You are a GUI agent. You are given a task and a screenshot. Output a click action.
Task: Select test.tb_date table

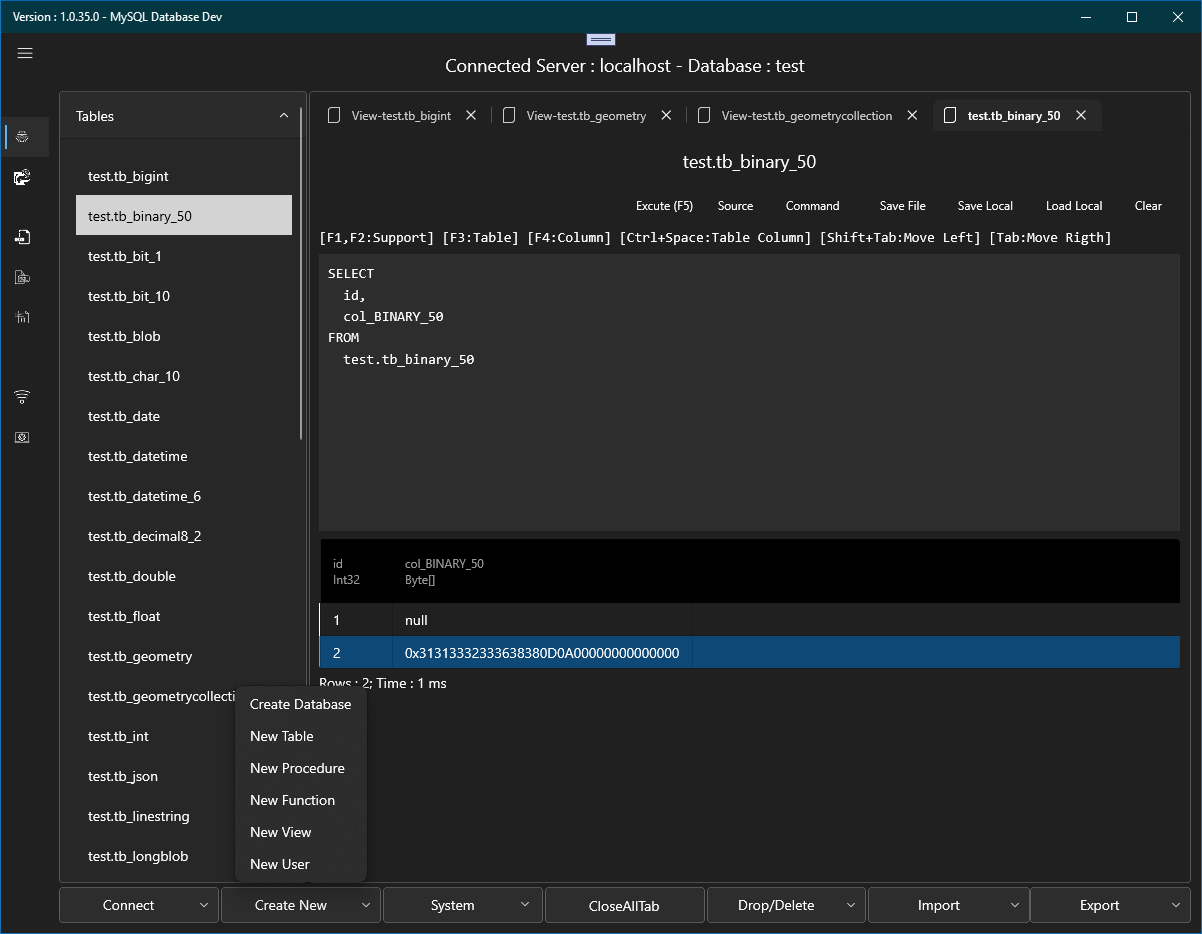184,416
